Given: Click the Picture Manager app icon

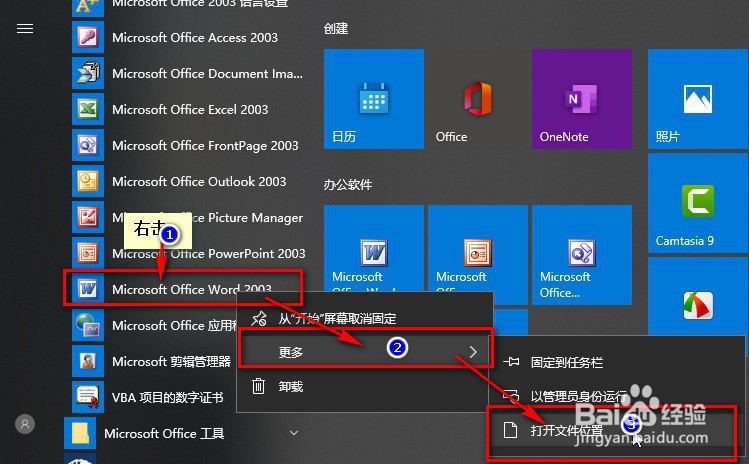Looking at the screenshot, I should pyautogui.click(x=88, y=217).
